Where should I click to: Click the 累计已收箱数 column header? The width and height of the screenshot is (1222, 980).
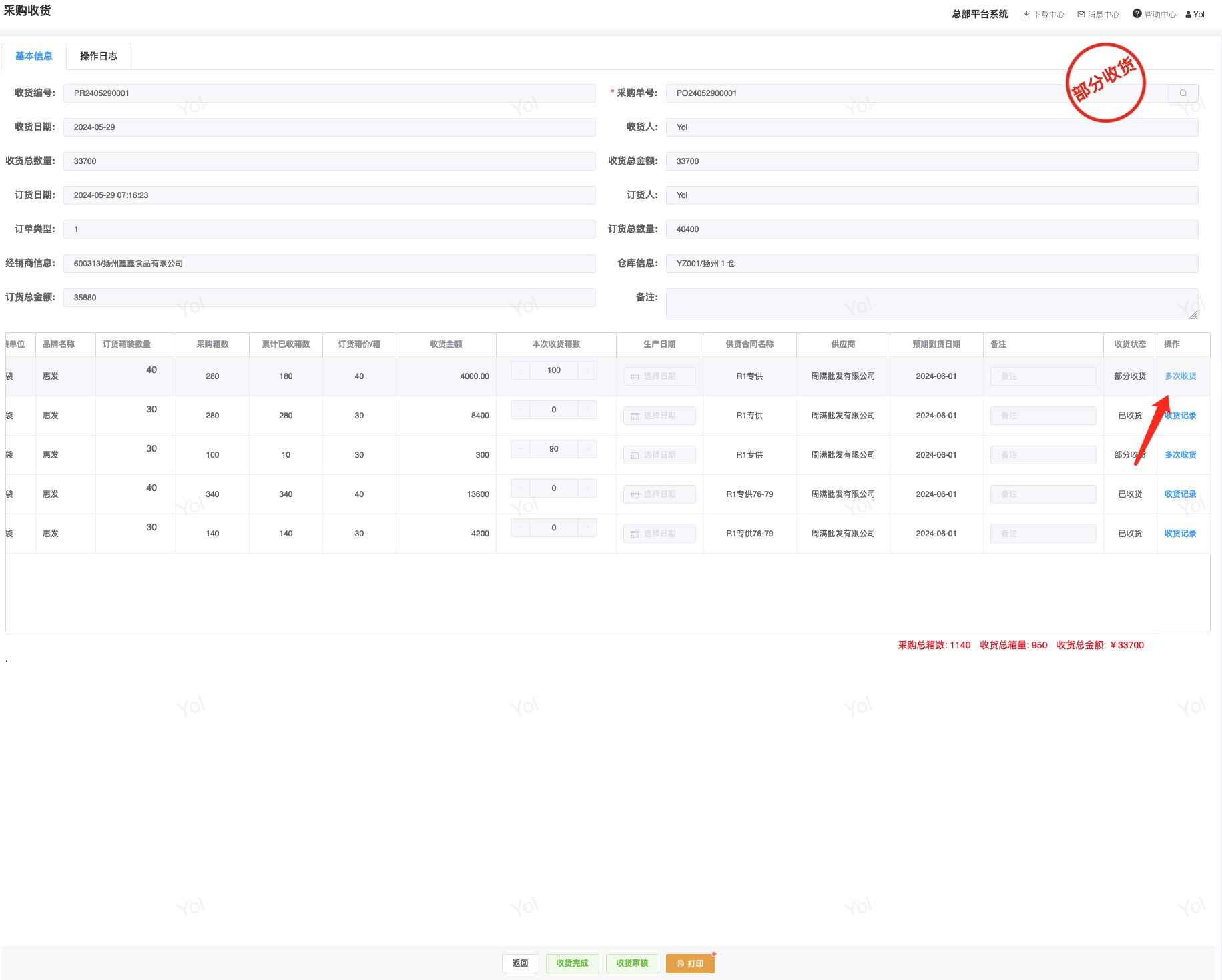(286, 344)
